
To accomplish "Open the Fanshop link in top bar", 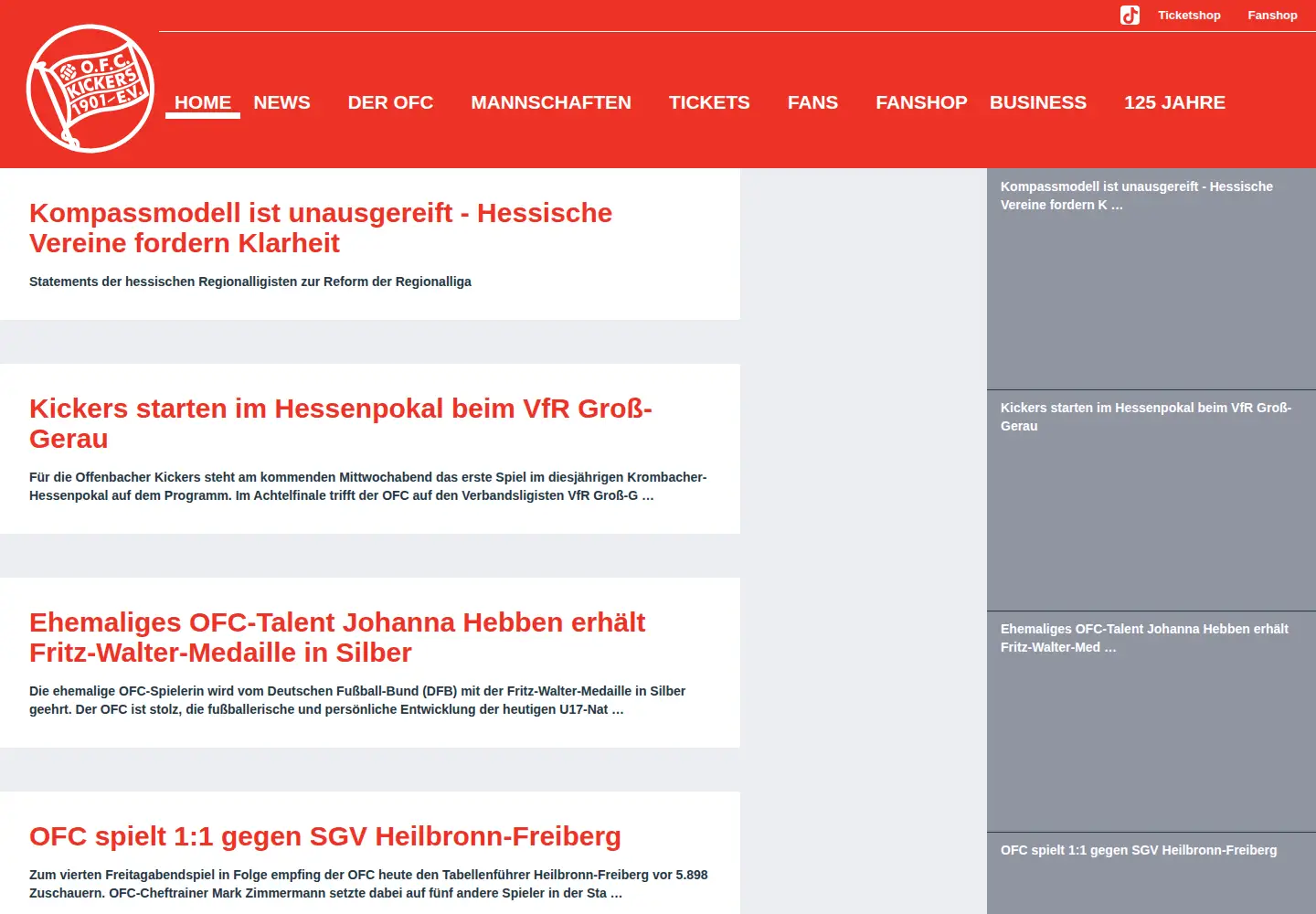I will 1272,16.
